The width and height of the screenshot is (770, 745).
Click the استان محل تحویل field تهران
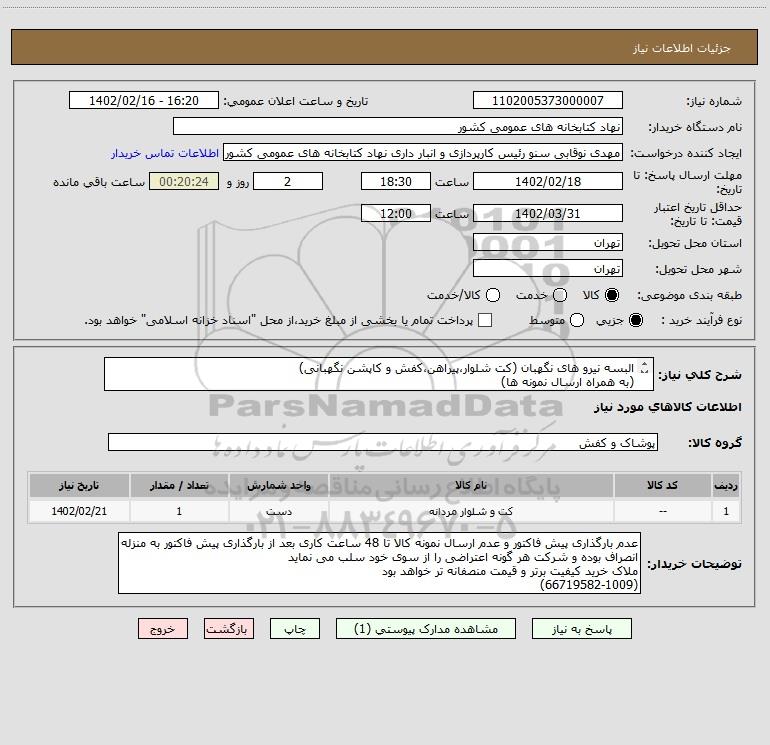[x=548, y=242]
